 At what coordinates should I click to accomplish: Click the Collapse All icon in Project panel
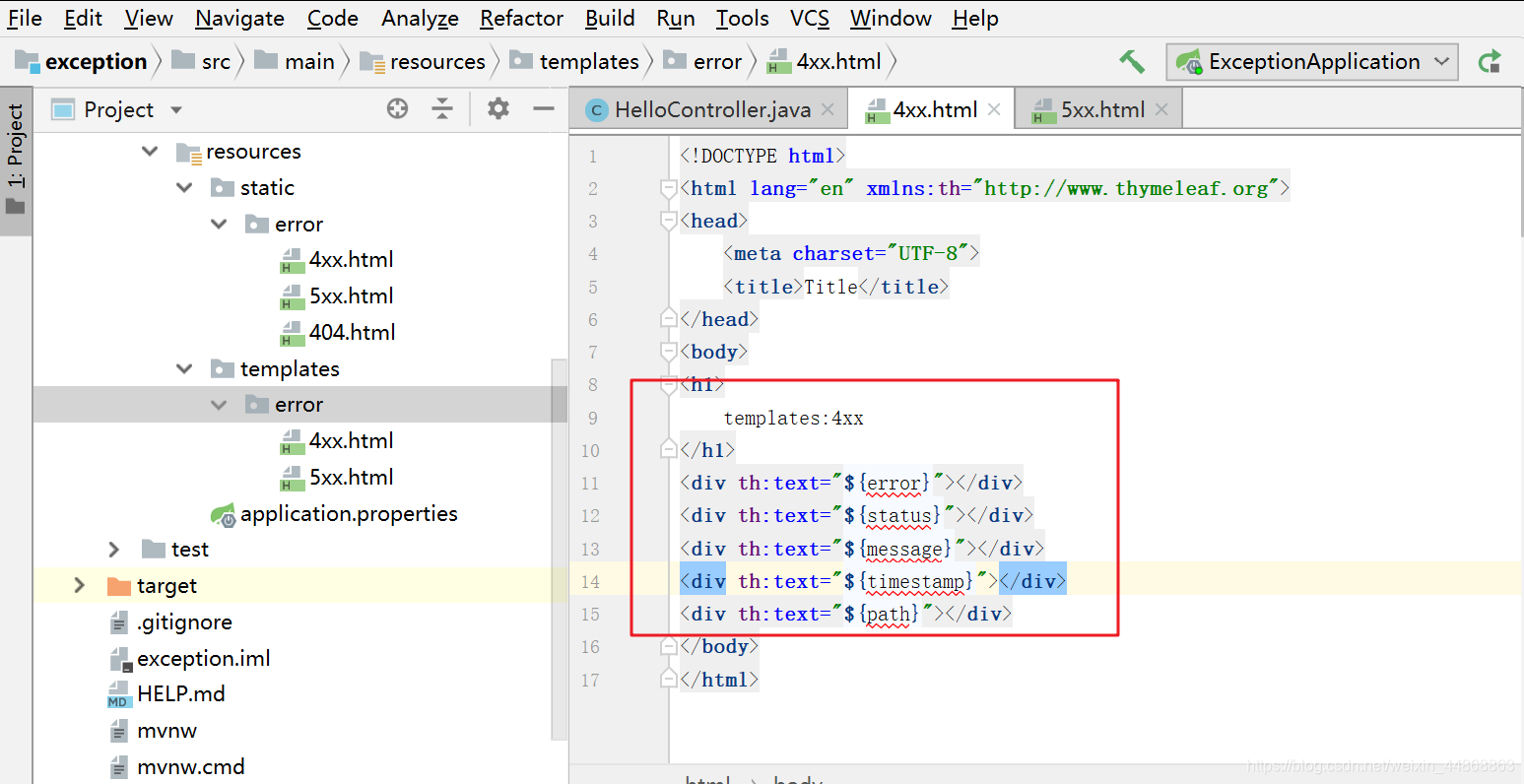coord(442,108)
